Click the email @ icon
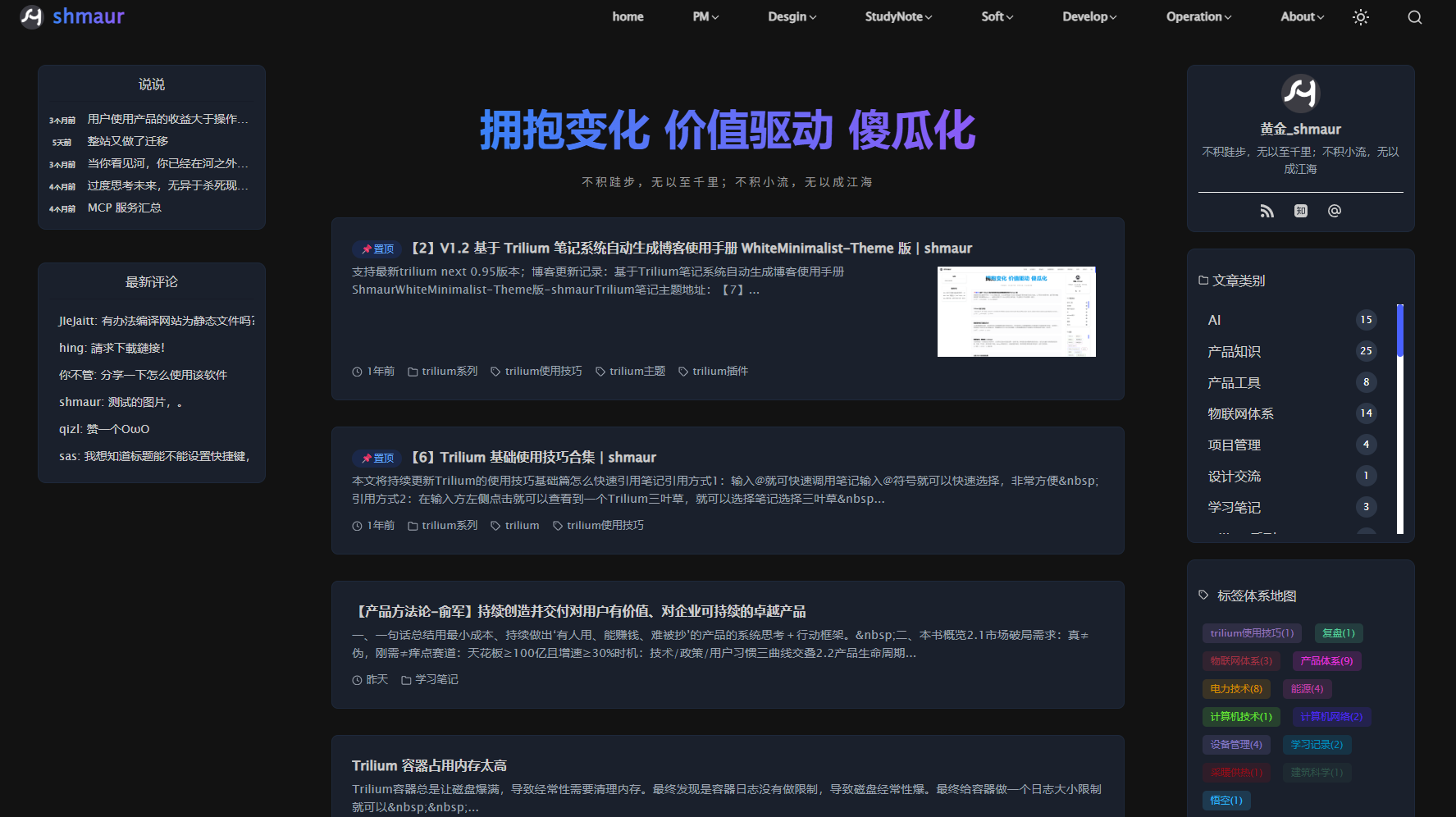 click(1334, 211)
